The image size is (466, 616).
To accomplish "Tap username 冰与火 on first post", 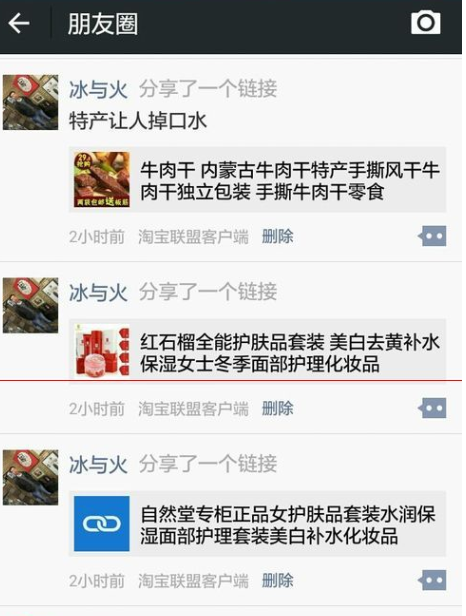I will tap(98, 90).
